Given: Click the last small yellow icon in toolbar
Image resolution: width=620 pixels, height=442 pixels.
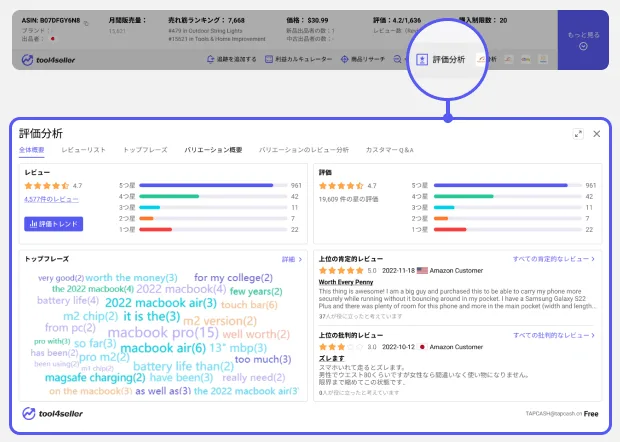Looking at the screenshot, I should coord(543,59).
